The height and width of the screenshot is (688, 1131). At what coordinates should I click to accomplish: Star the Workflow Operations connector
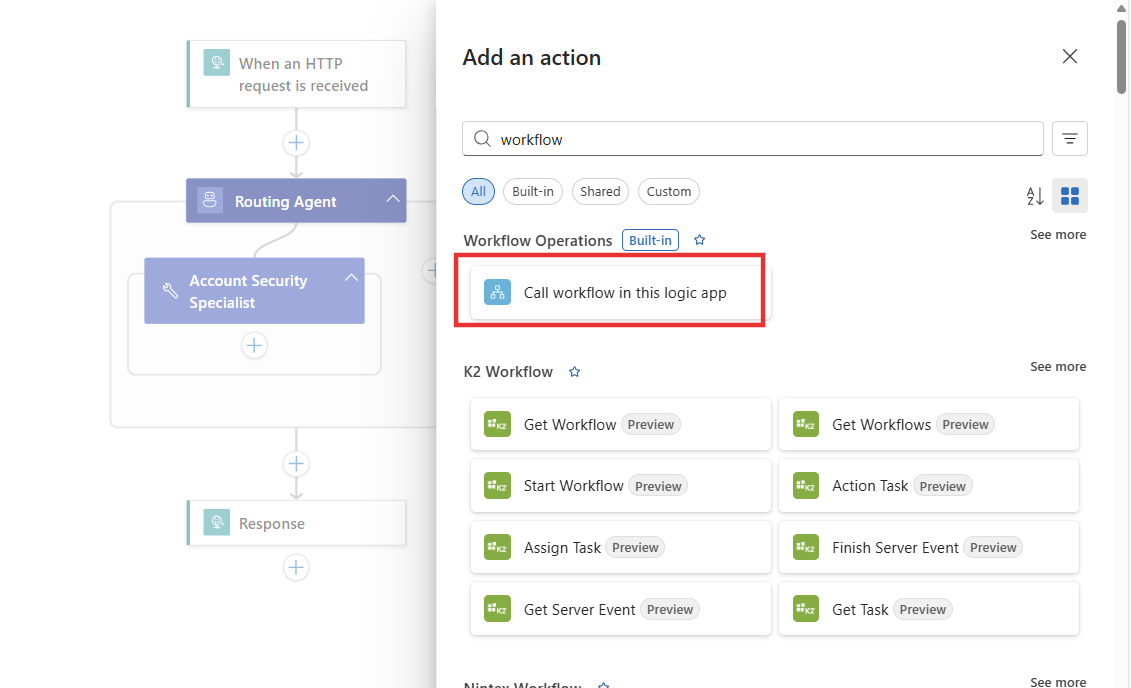click(699, 239)
